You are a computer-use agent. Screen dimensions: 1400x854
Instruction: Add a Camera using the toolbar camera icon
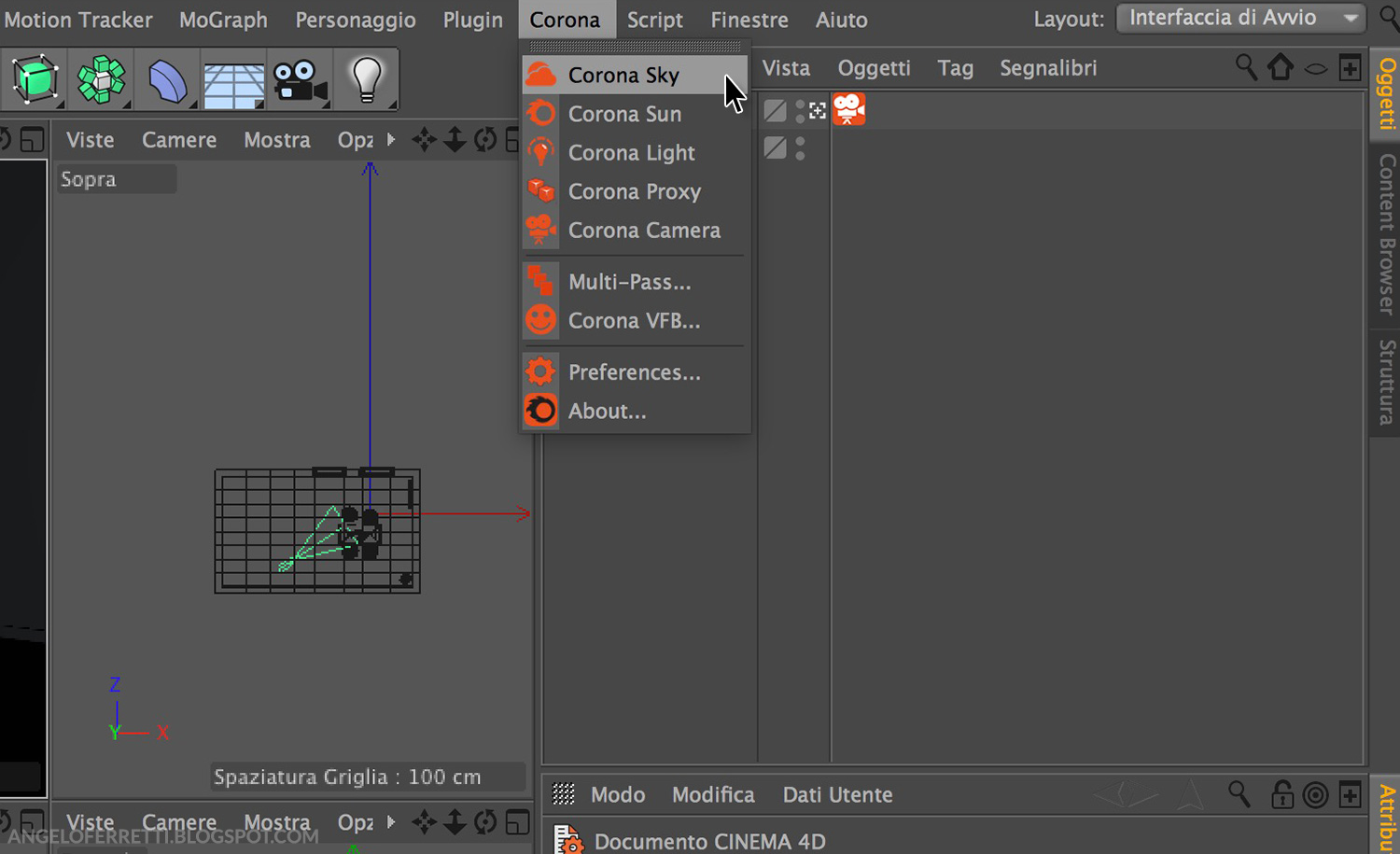click(x=301, y=81)
